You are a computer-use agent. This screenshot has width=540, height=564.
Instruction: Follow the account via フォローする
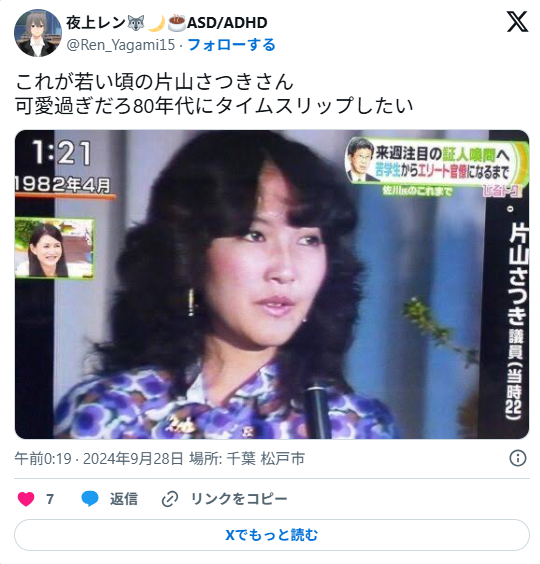click(232, 45)
